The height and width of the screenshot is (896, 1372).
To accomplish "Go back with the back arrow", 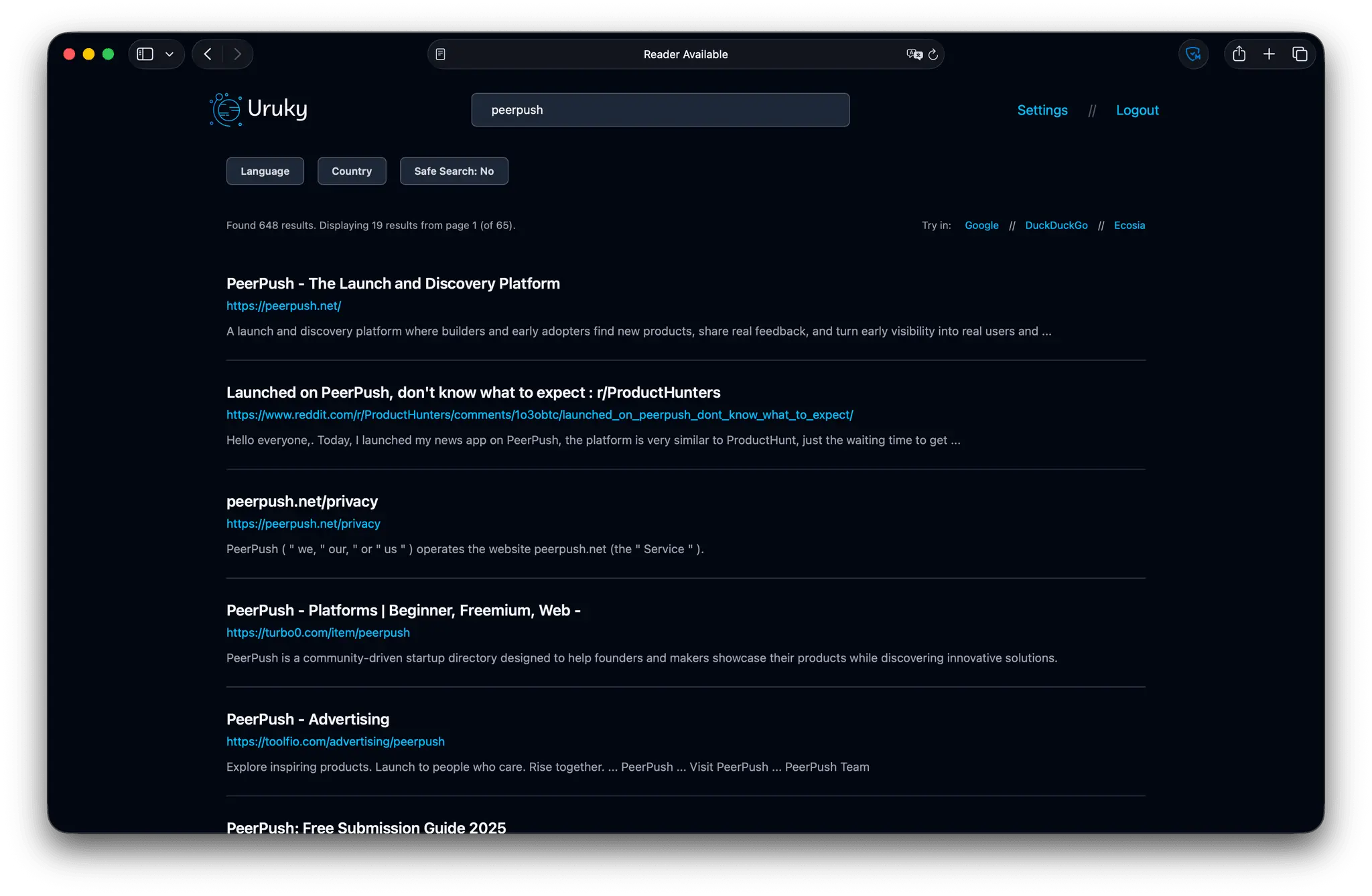I will click(x=208, y=54).
